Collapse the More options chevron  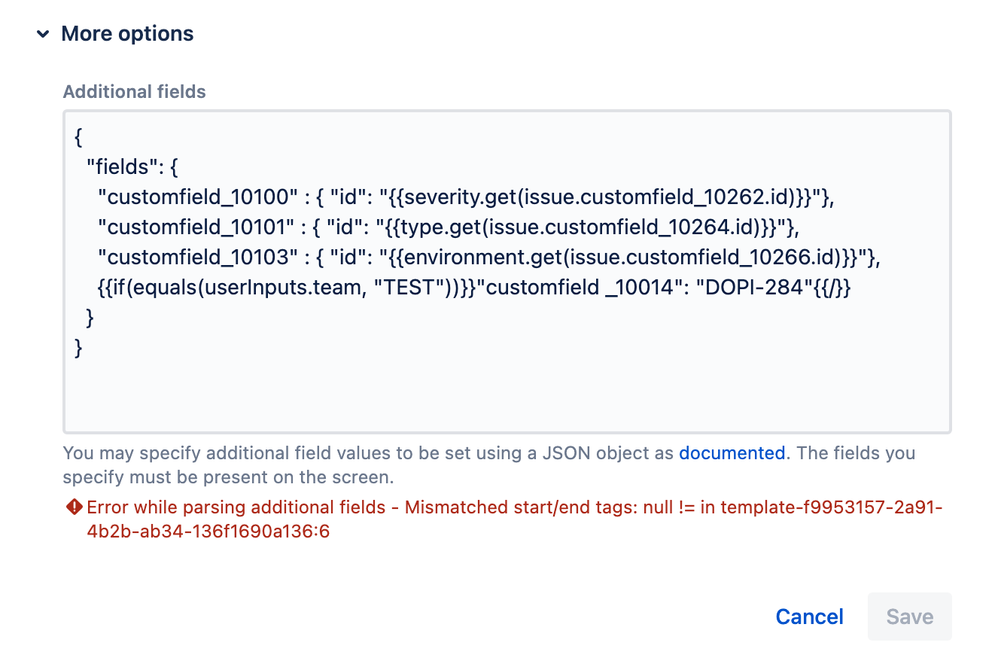(x=43, y=34)
